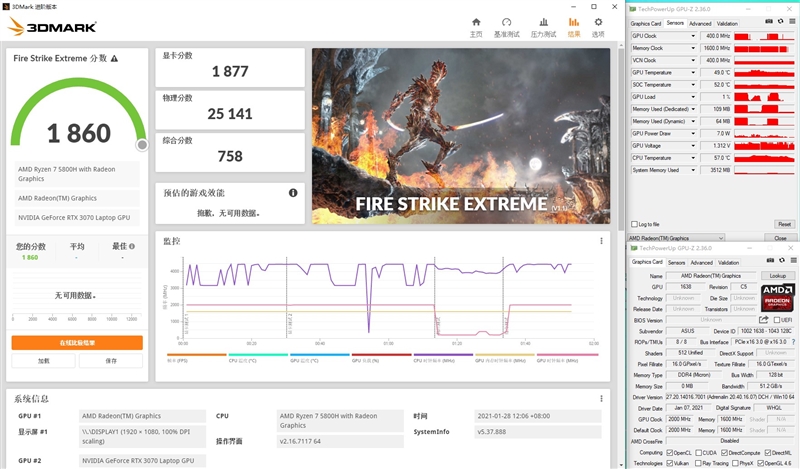Toggle the UEFI checkbox in GPU-Z

click(777, 320)
